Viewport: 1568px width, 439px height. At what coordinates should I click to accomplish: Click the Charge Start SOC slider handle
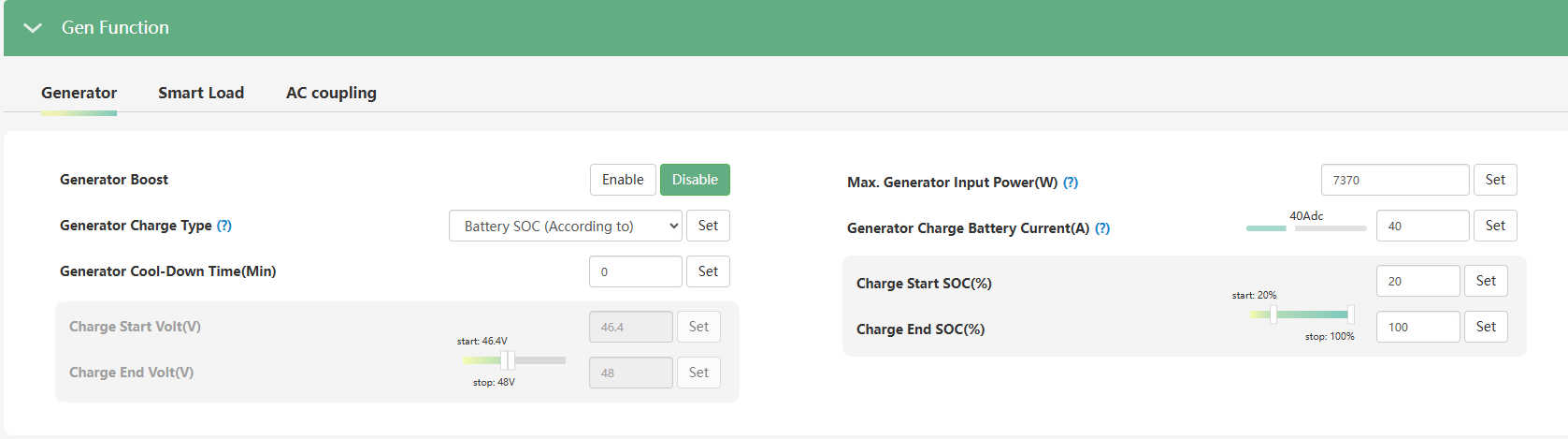1273,315
